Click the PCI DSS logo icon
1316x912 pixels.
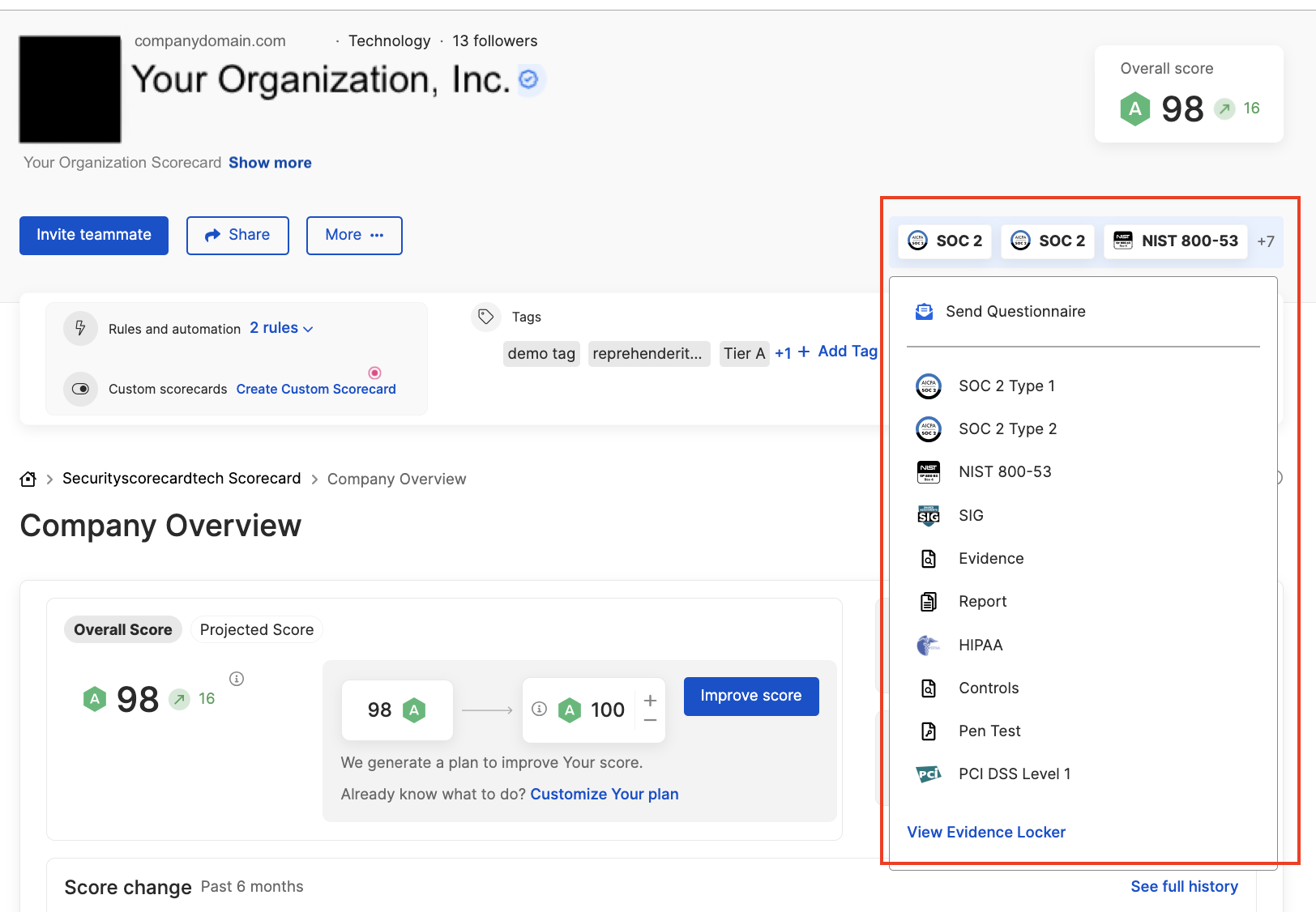click(x=929, y=774)
